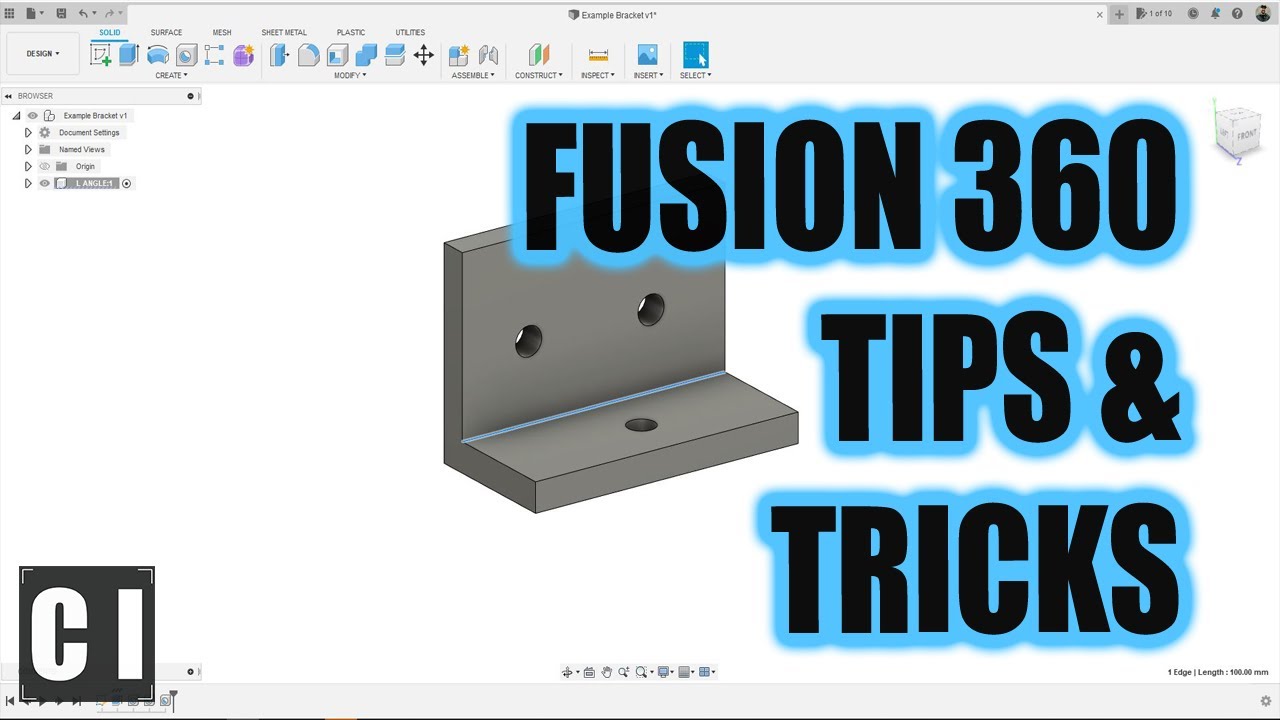Expand the MODIFY menu
This screenshot has width=1280, height=720.
(x=350, y=75)
